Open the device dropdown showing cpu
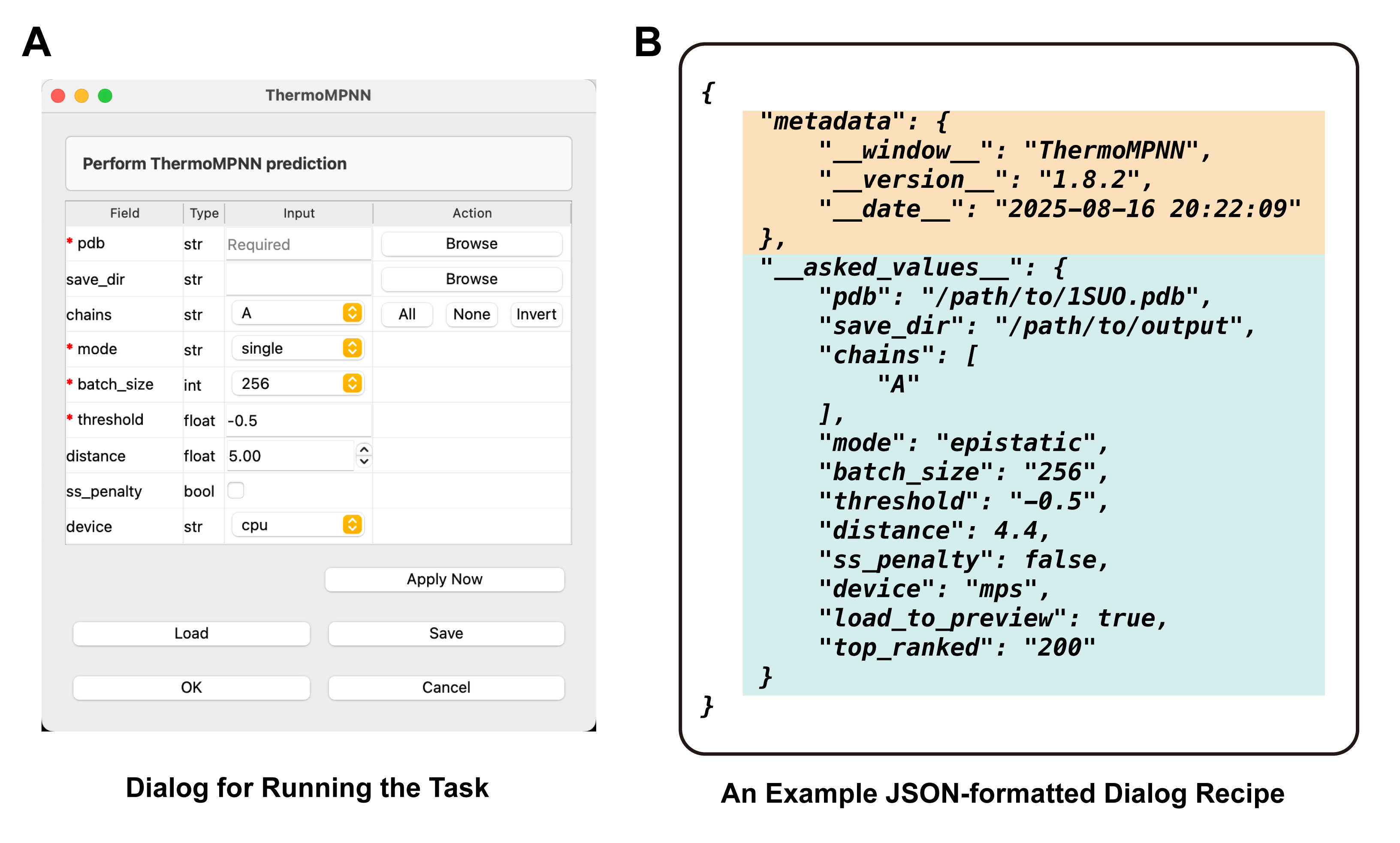 click(298, 525)
